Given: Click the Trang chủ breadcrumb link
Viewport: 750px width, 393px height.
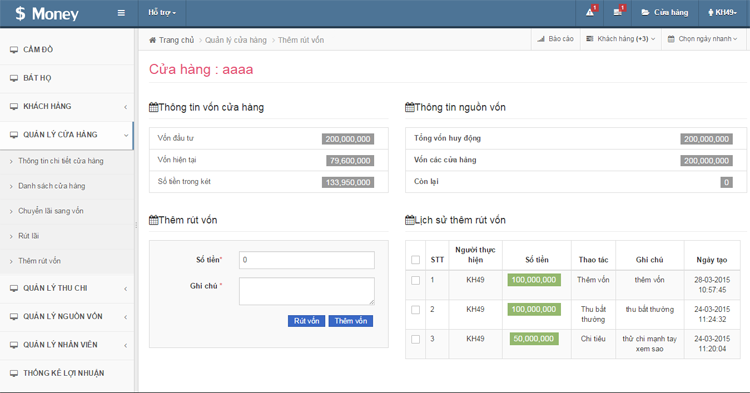Looking at the screenshot, I should (176, 40).
